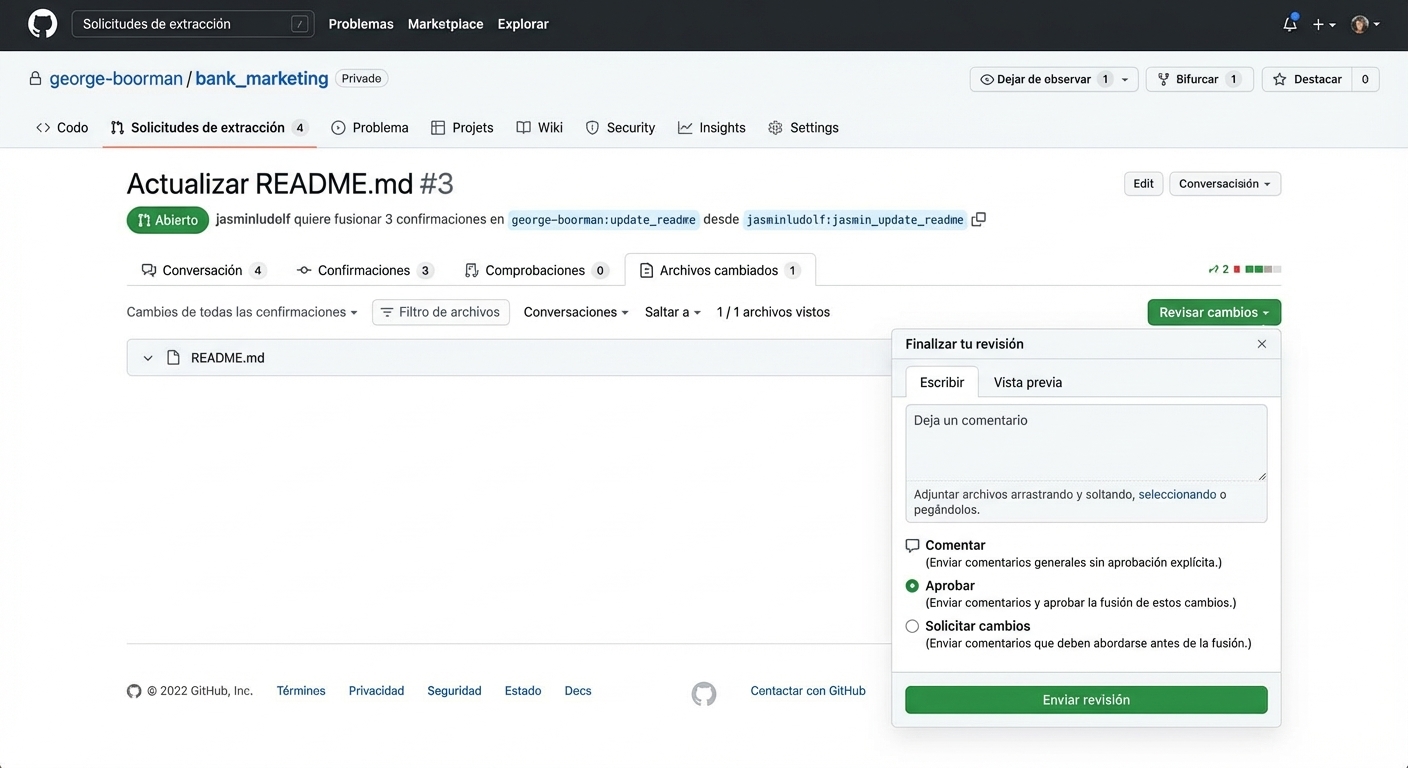Image resolution: width=1408 pixels, height=768 pixels.
Task: Open the bank_marketing repository link
Action: 262,78
